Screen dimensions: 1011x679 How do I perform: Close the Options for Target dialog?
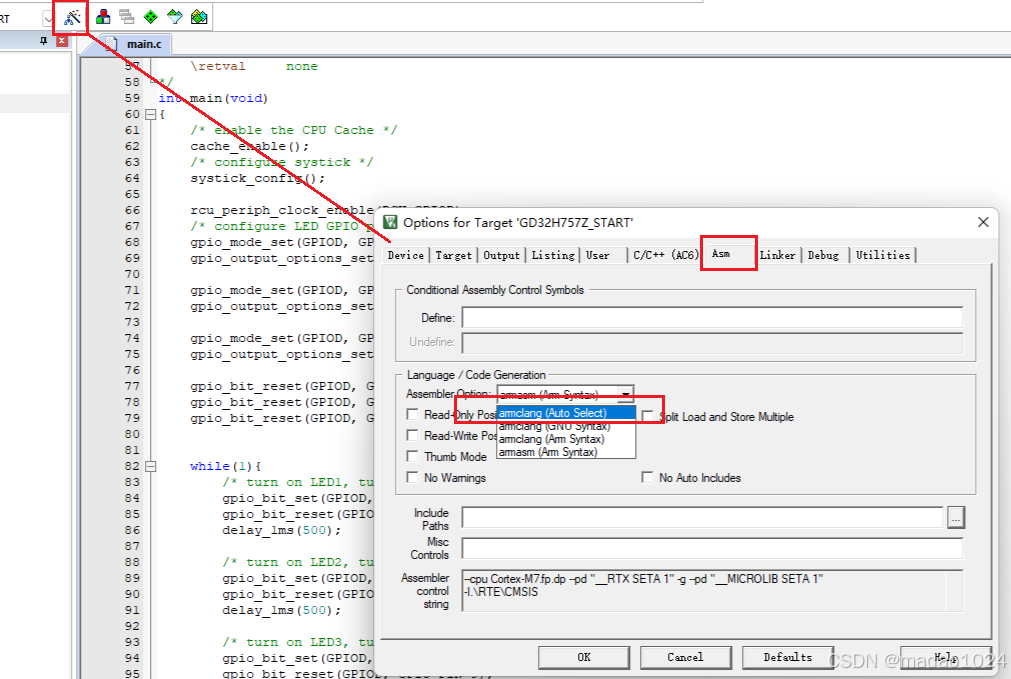tap(983, 222)
